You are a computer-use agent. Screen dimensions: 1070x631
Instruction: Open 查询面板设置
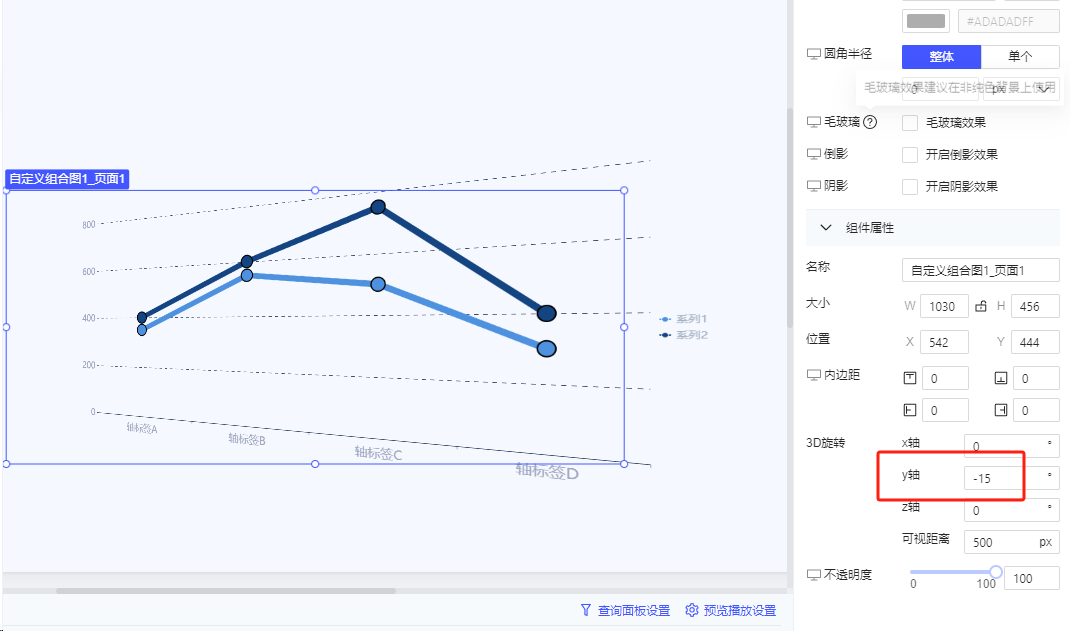click(633, 610)
